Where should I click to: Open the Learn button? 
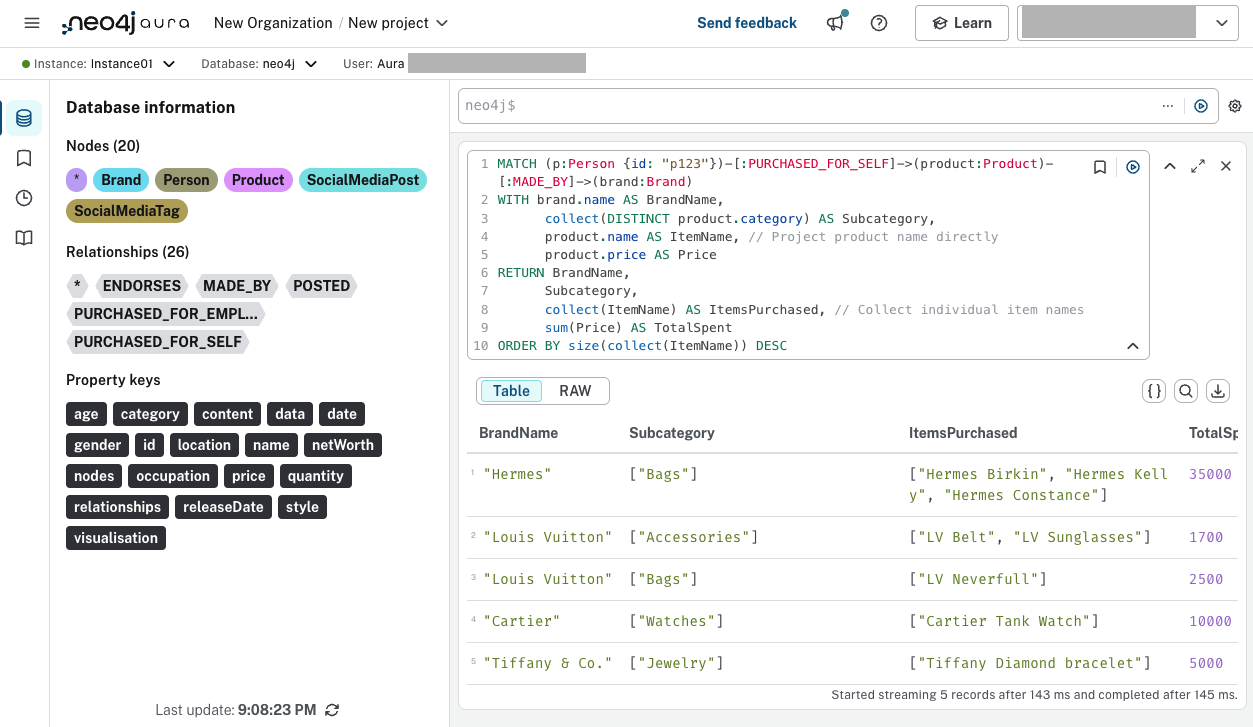[961, 22]
